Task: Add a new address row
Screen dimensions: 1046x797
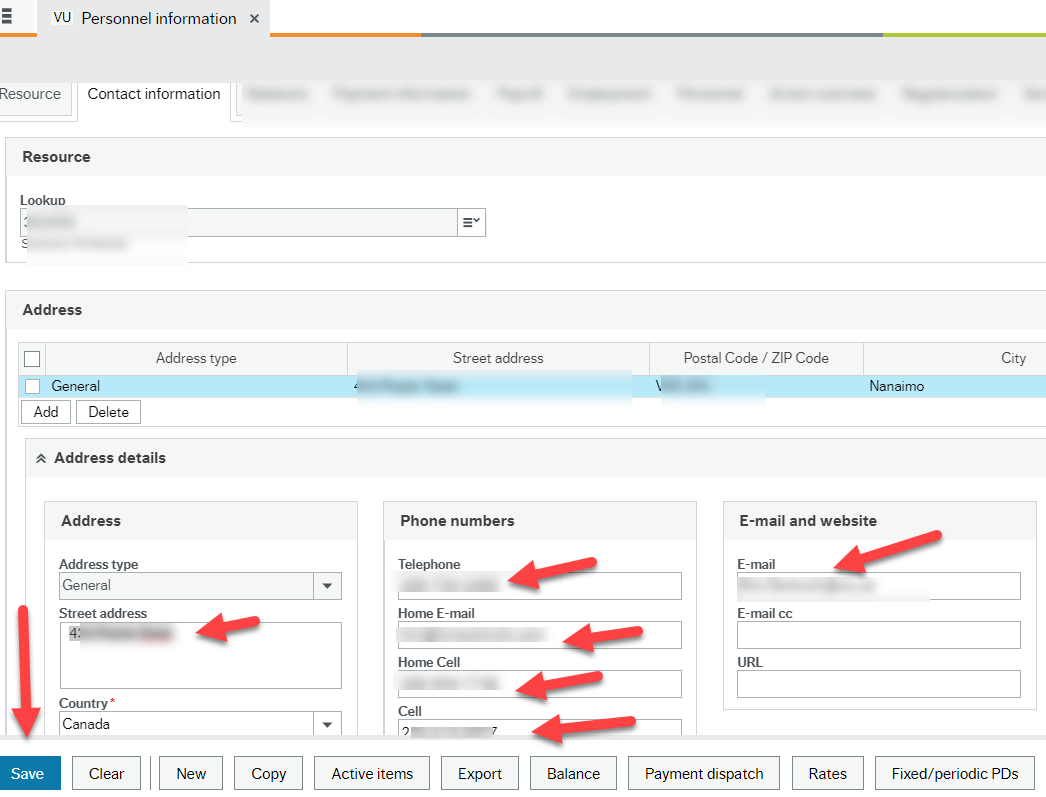Action: (45, 411)
